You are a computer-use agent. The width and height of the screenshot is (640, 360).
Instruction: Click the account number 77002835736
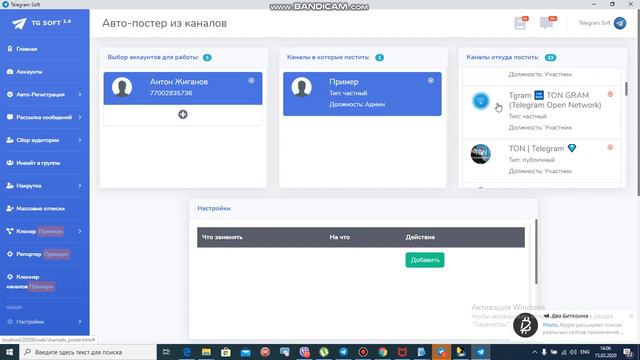[x=171, y=93]
